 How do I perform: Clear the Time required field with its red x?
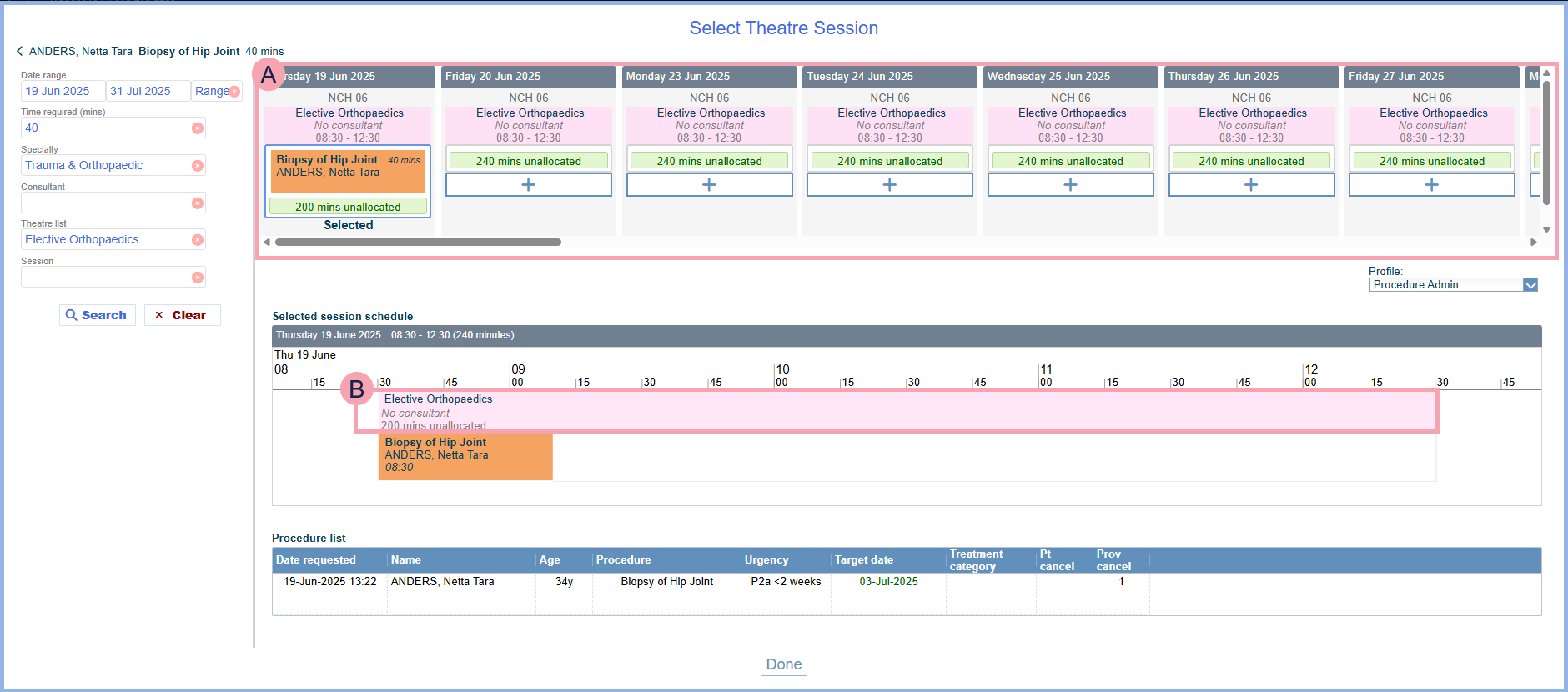(198, 128)
